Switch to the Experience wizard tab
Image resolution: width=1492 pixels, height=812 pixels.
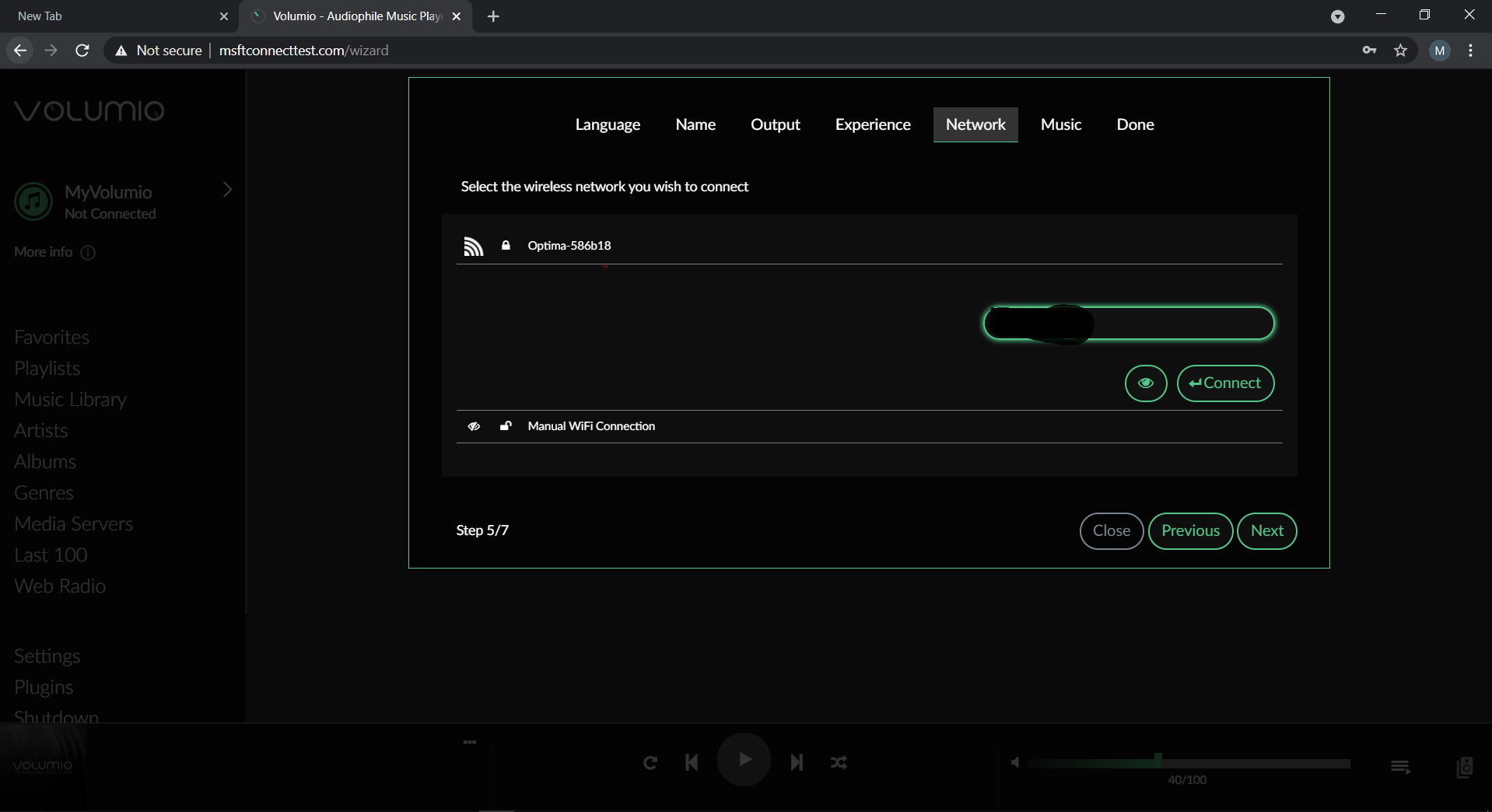(x=873, y=124)
